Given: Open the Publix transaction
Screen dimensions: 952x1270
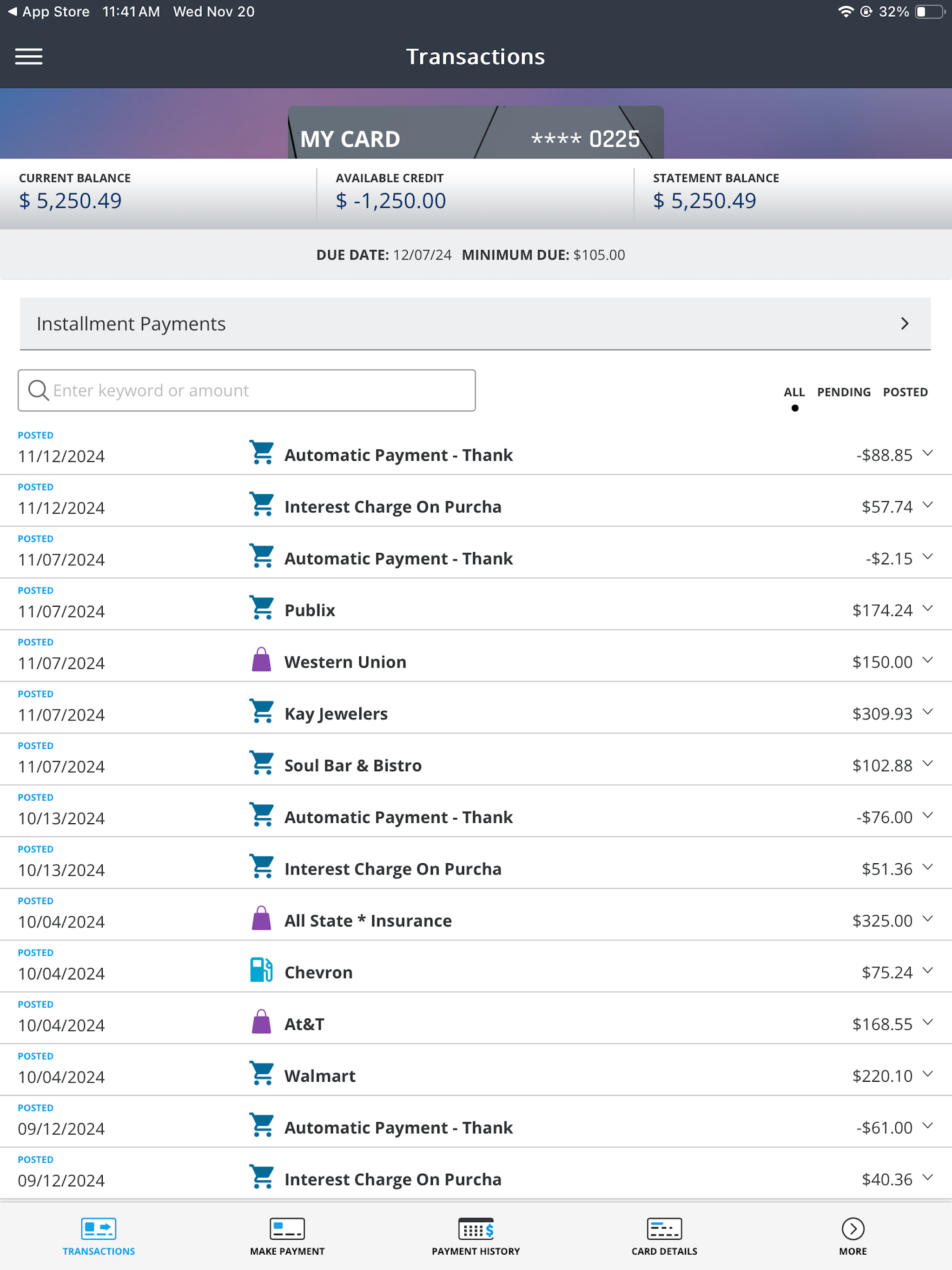Looking at the screenshot, I should tap(476, 604).
